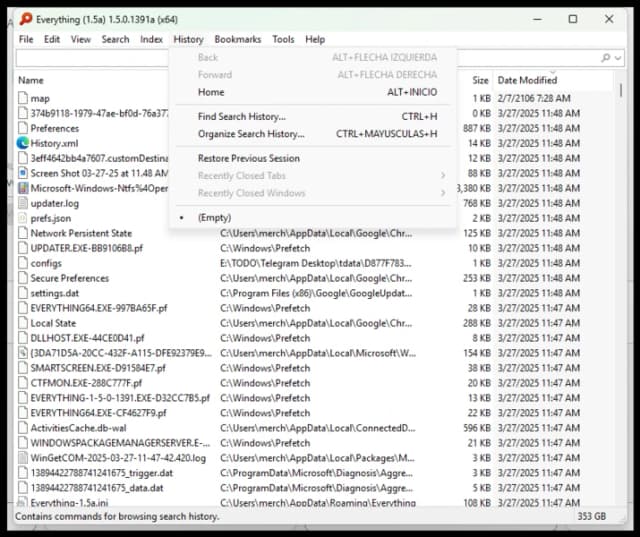The height and width of the screenshot is (537, 640).
Task: Open the File menu
Action: (26, 39)
